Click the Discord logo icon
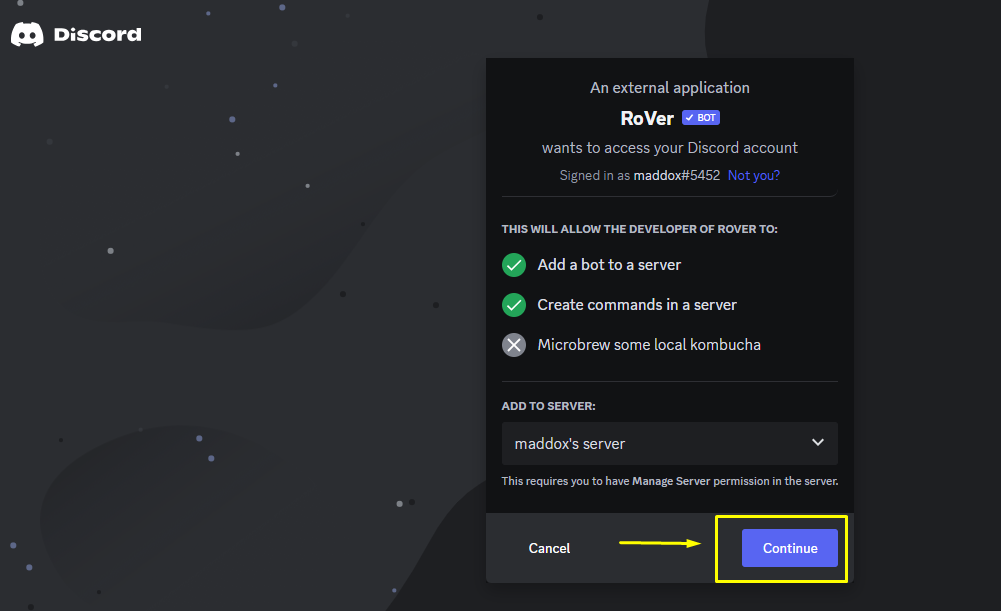Image resolution: width=1001 pixels, height=611 pixels. pyautogui.click(x=27, y=34)
